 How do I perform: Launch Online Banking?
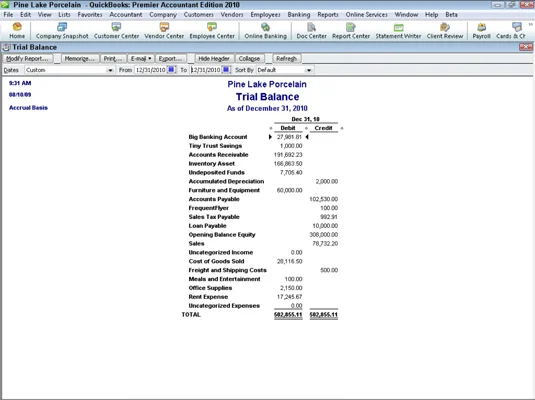click(265, 30)
